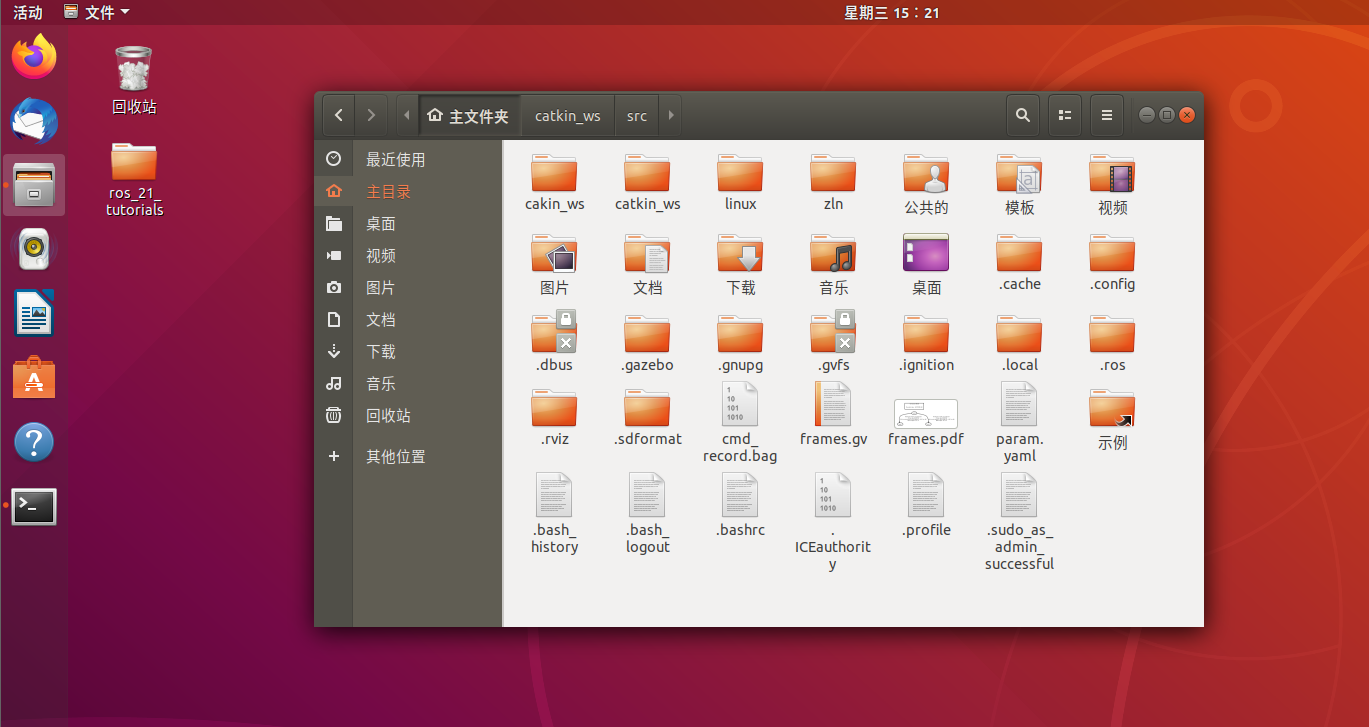
Task: Select the catkin_ws path button
Action: [x=568, y=116]
